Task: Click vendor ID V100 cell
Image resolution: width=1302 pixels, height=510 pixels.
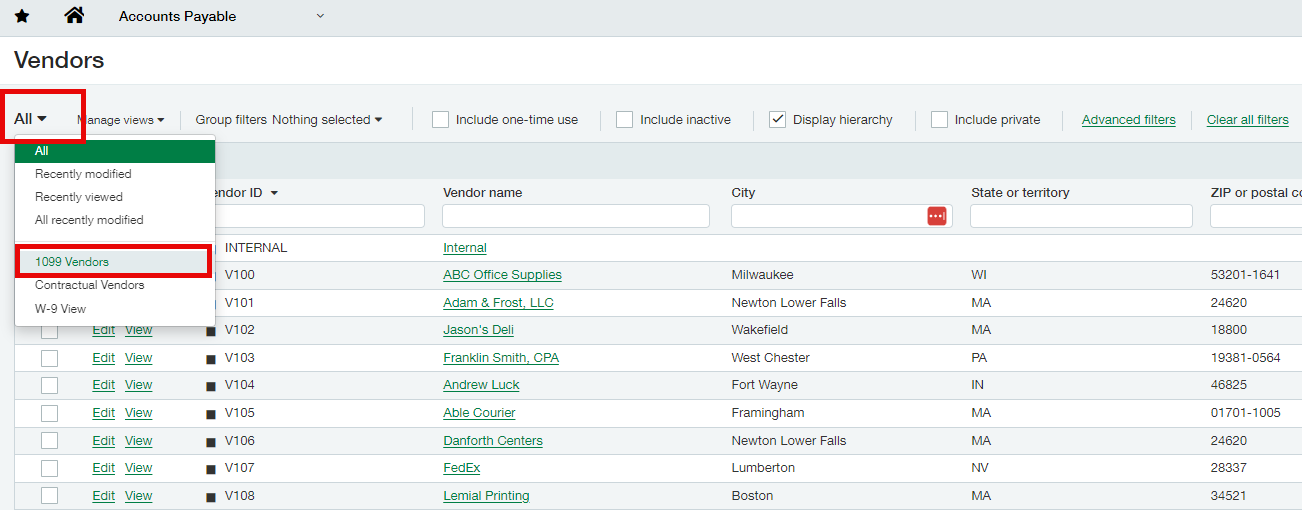Action: click(x=240, y=275)
